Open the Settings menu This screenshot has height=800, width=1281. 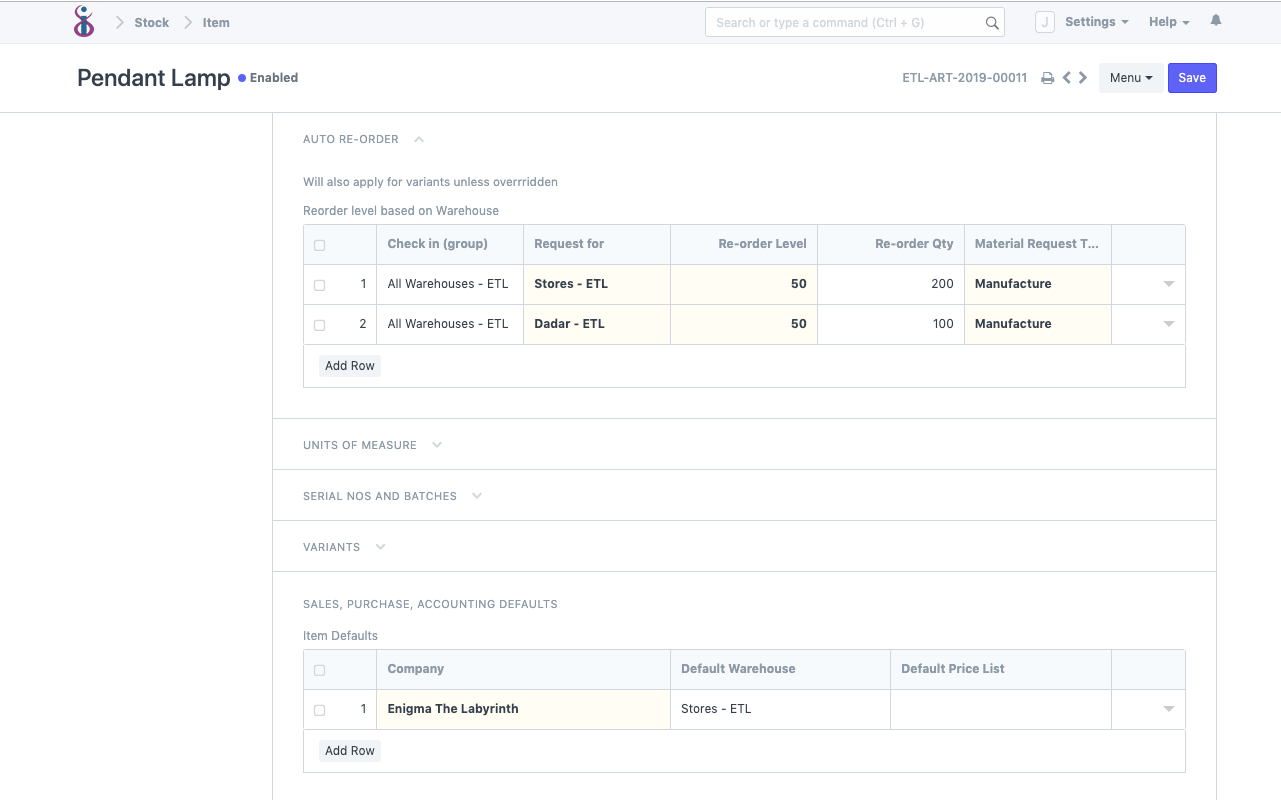pyautogui.click(x=1096, y=21)
